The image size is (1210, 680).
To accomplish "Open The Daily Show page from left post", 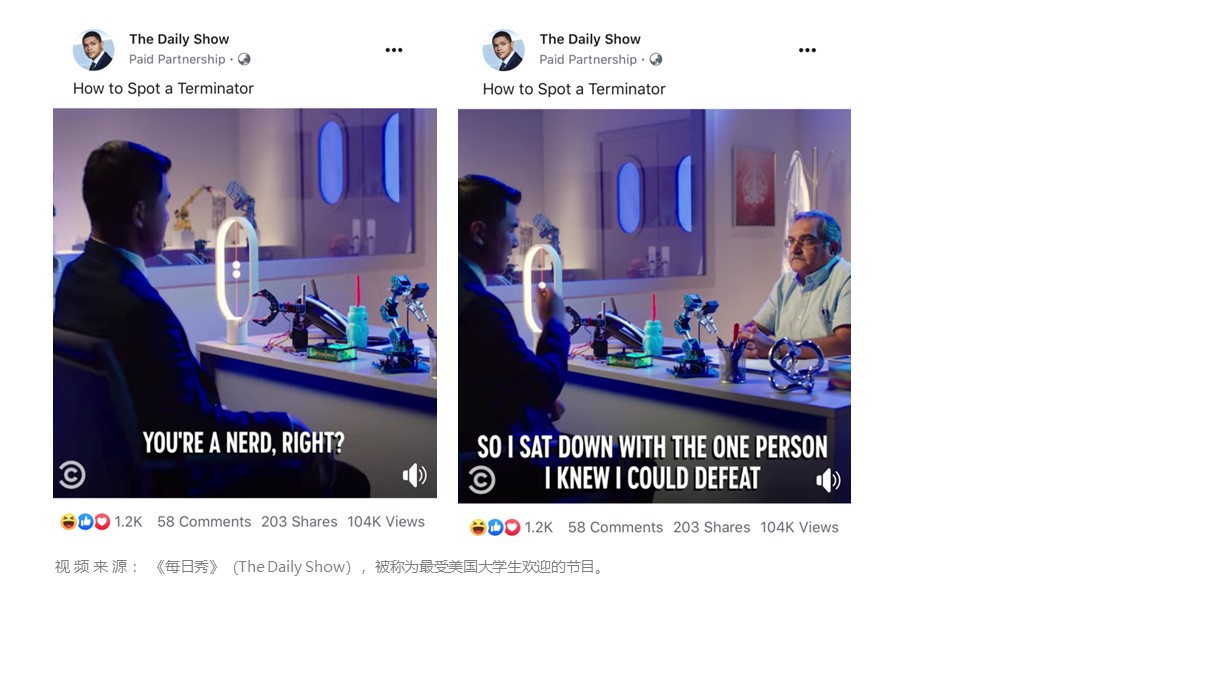I will 179,39.
